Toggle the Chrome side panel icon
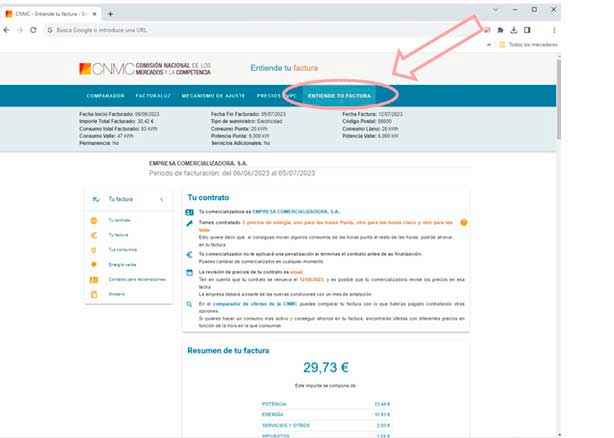This screenshot has width=614, height=438. 527,30
